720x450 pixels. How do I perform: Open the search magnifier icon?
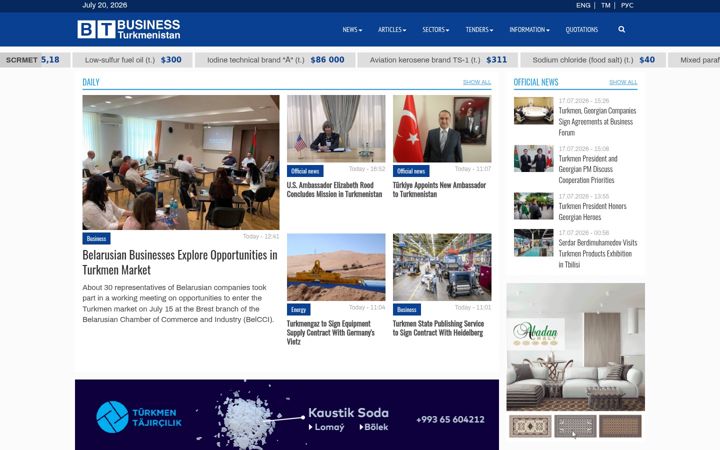click(x=621, y=29)
